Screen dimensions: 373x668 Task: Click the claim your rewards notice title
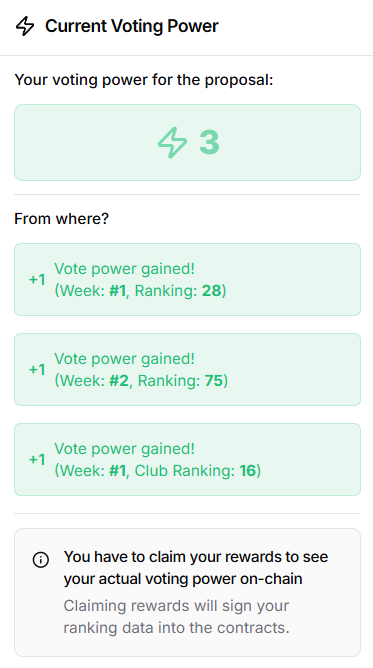(196, 567)
